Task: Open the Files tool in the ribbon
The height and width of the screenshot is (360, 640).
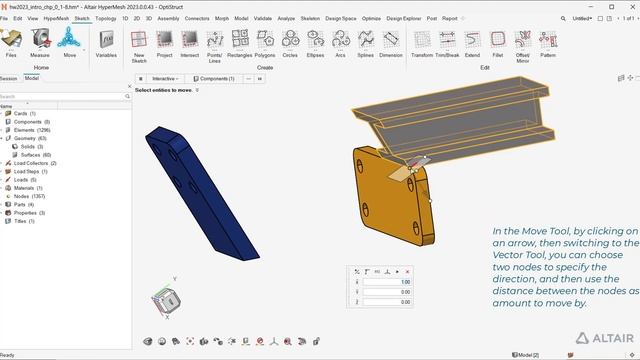Action: click(x=11, y=43)
